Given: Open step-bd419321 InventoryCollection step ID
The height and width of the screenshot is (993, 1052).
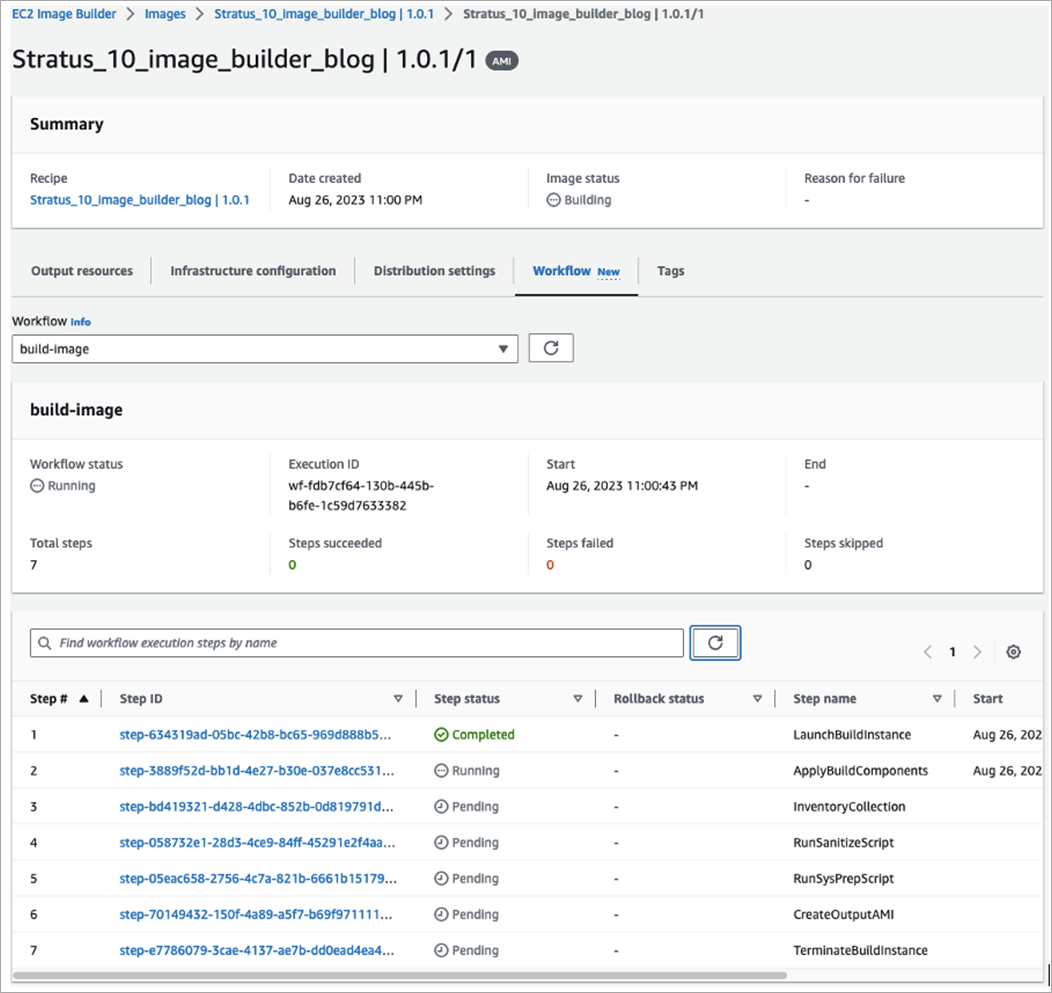Looking at the screenshot, I should [256, 806].
